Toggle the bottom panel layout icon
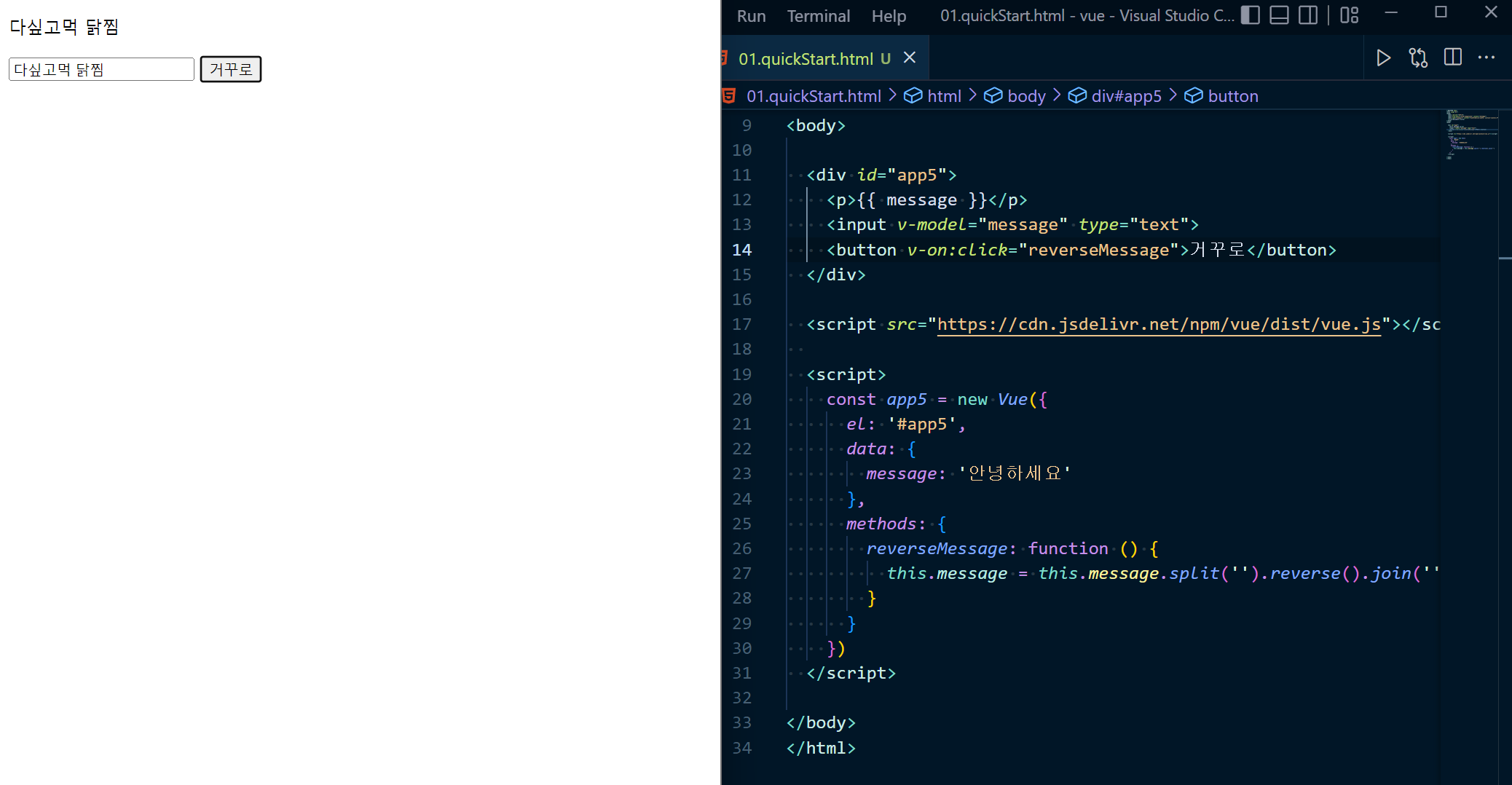The image size is (1512, 785). tap(1279, 15)
